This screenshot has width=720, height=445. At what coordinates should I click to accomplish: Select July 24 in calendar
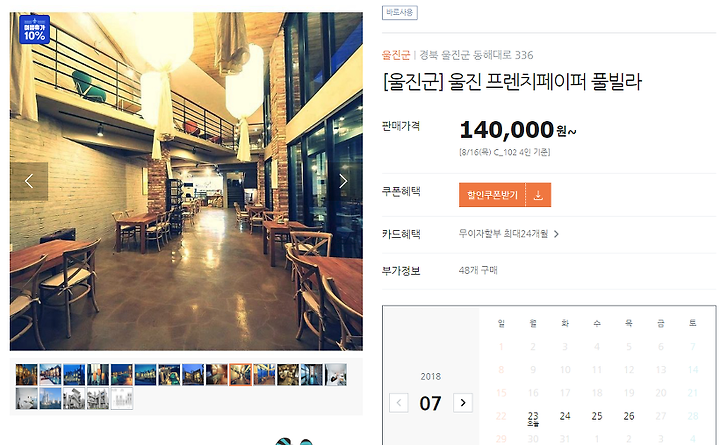tap(565, 416)
